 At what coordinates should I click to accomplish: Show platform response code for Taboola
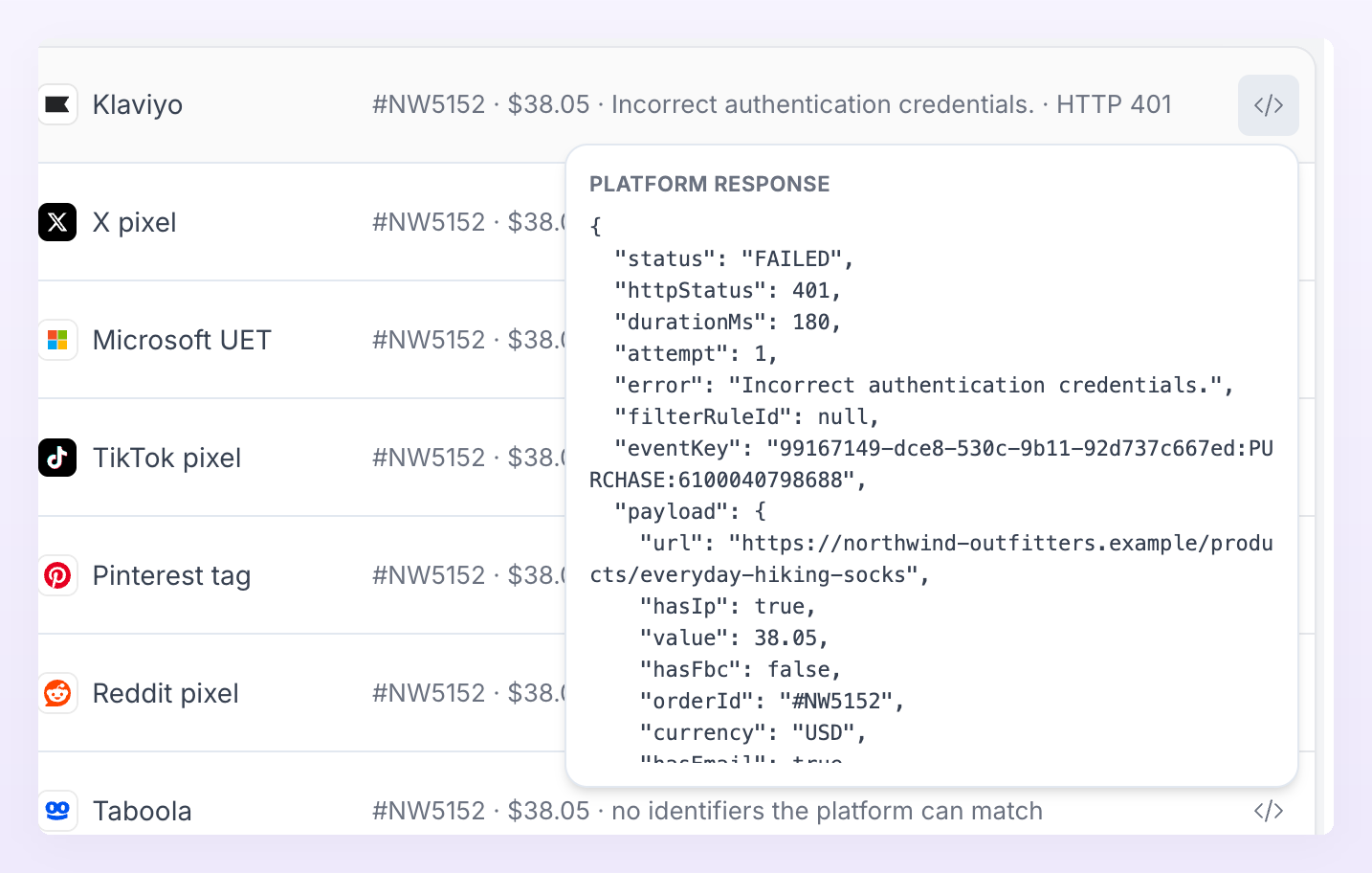1269,811
